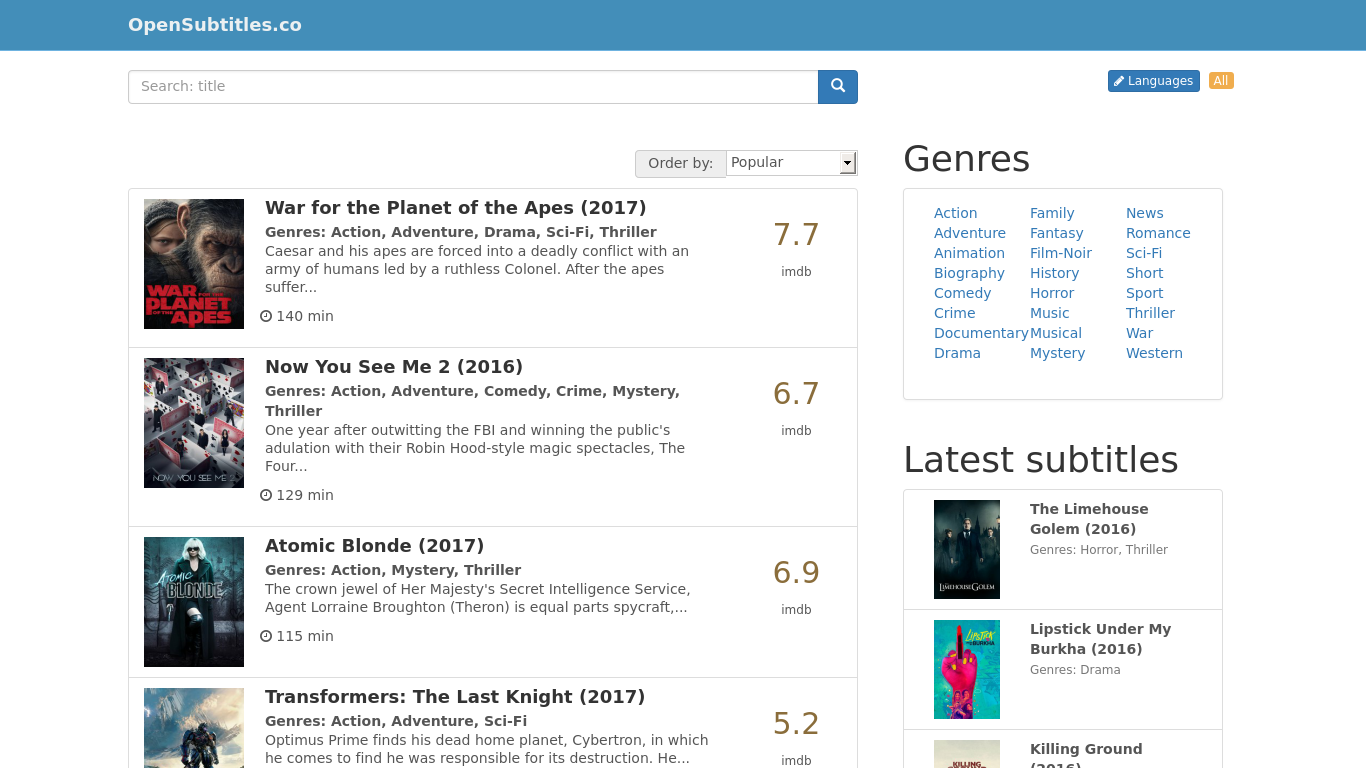The image size is (1366, 768).
Task: Select the Short genre
Action: (x=1144, y=273)
